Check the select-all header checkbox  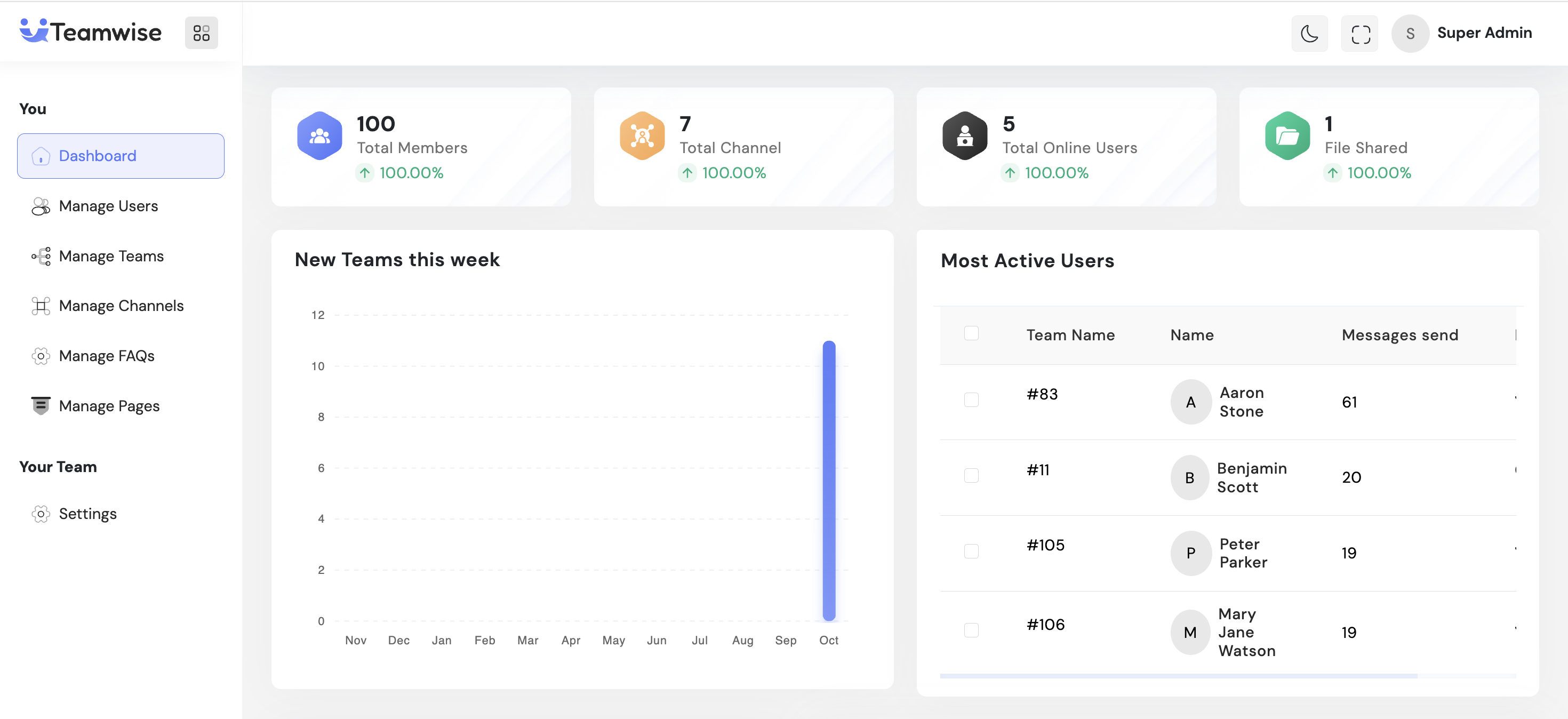(x=971, y=333)
